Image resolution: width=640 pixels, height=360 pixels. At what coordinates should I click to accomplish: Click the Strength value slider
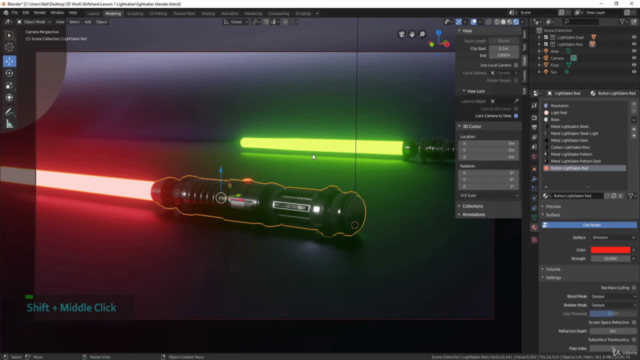pos(611,259)
